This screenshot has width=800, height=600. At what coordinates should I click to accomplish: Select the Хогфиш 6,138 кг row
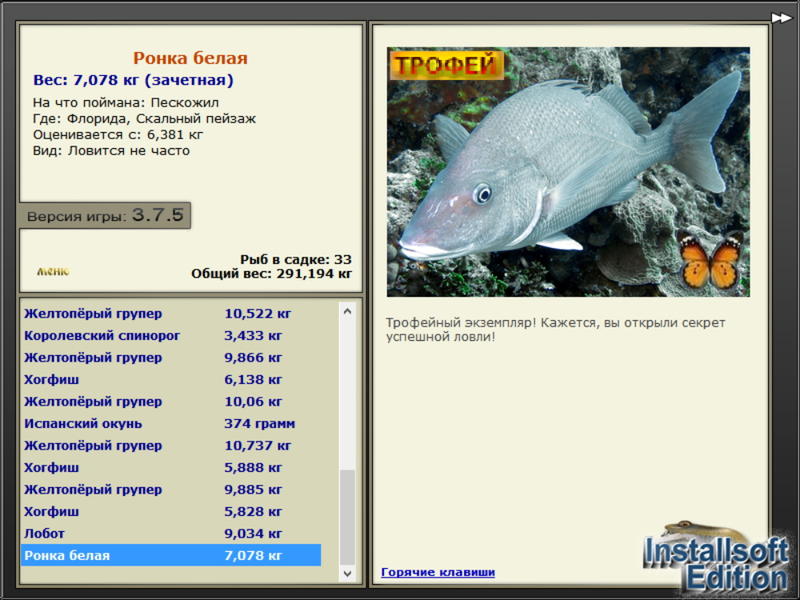(x=171, y=380)
